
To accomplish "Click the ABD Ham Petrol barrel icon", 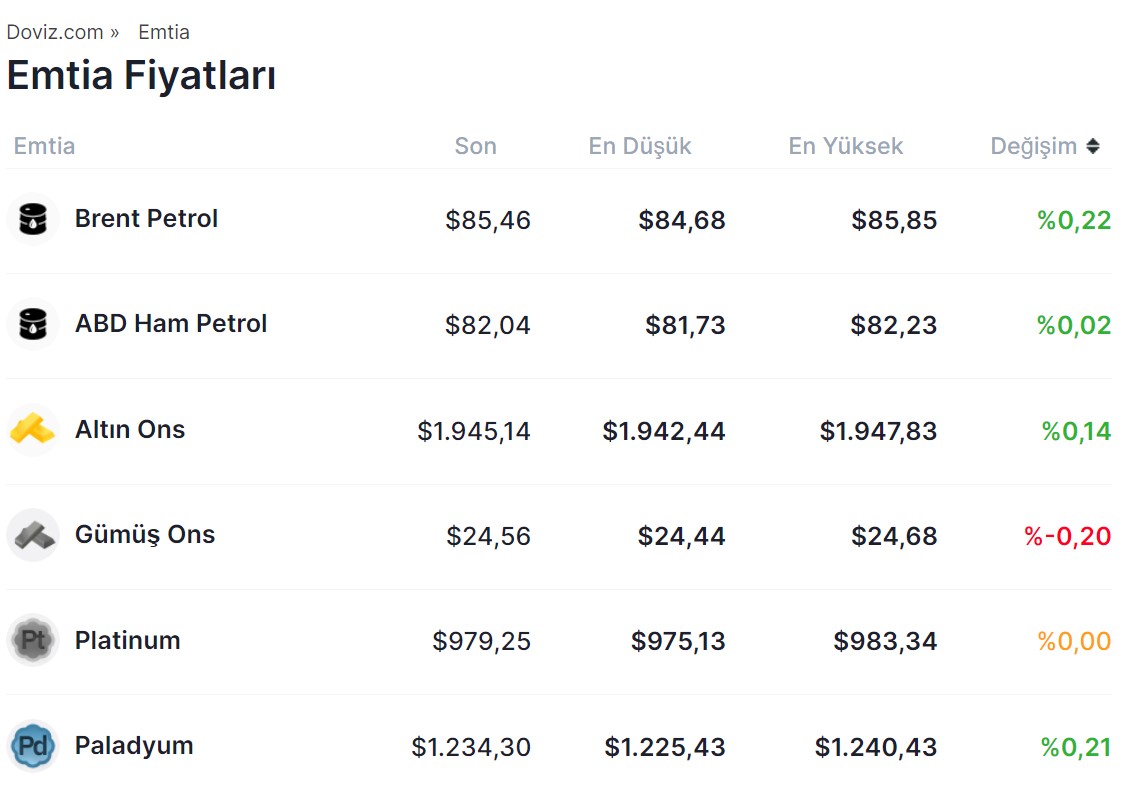I will coord(33,324).
